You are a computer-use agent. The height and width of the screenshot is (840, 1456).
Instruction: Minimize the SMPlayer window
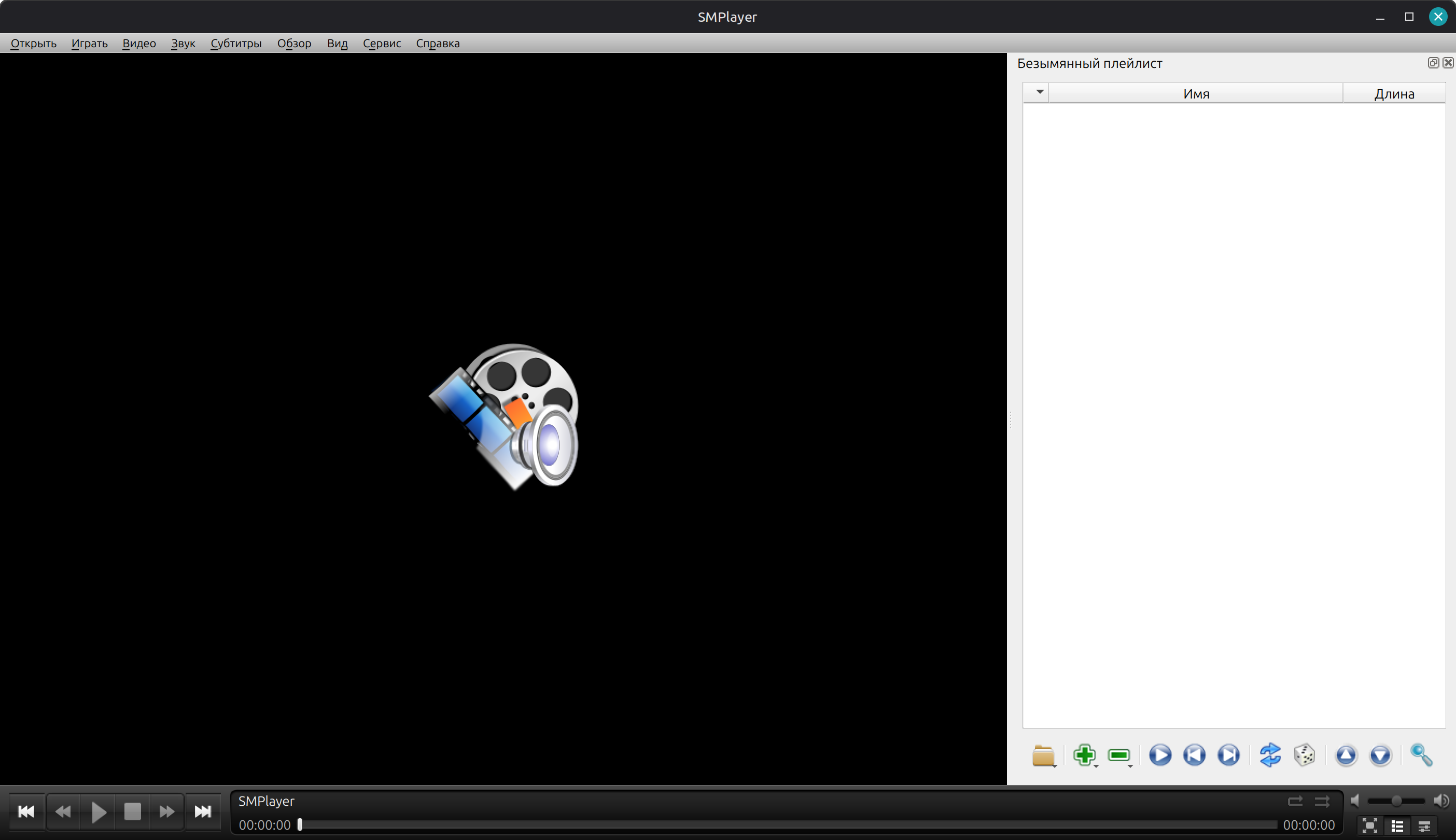click(1380, 17)
